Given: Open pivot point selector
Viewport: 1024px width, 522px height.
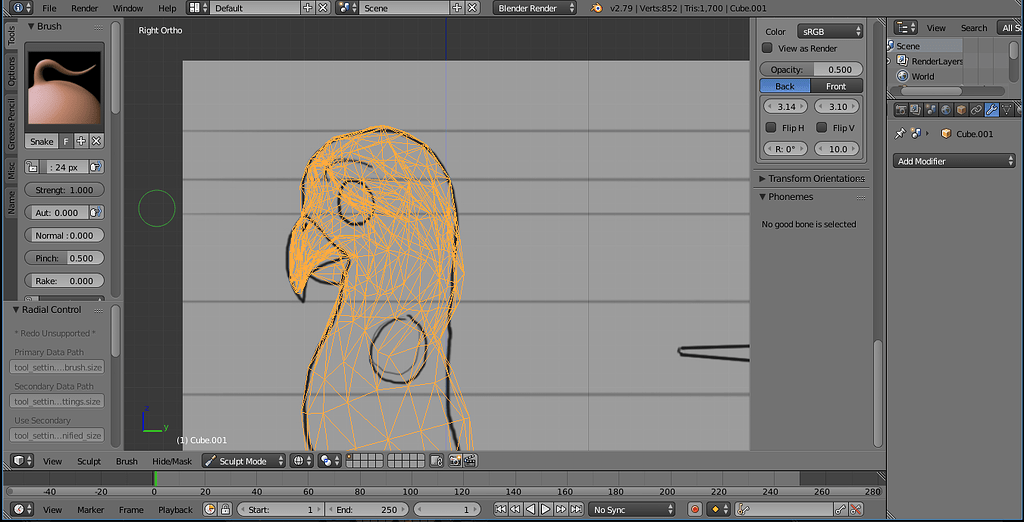Looking at the screenshot, I should (328, 461).
